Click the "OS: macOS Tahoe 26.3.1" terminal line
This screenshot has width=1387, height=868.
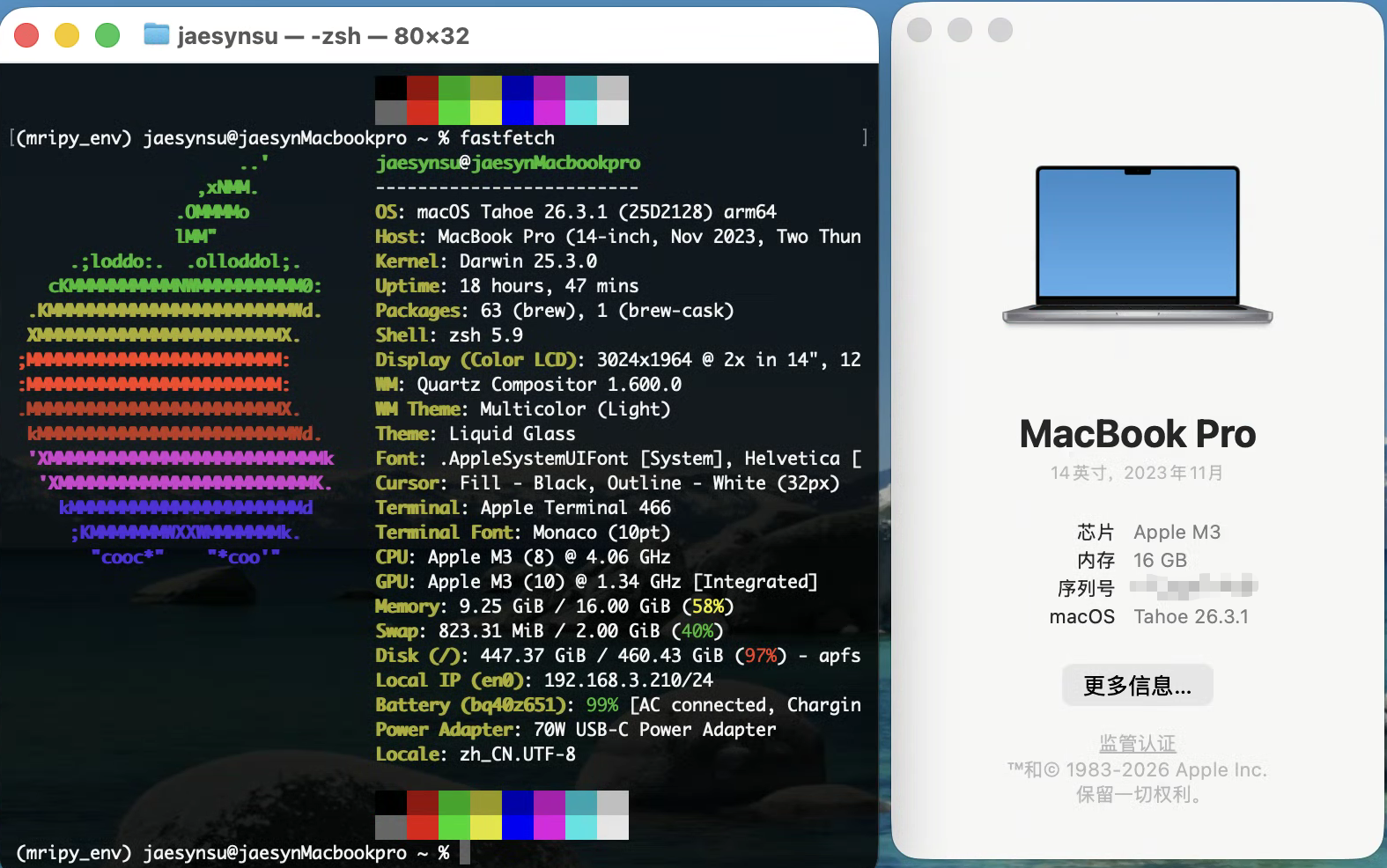click(576, 212)
